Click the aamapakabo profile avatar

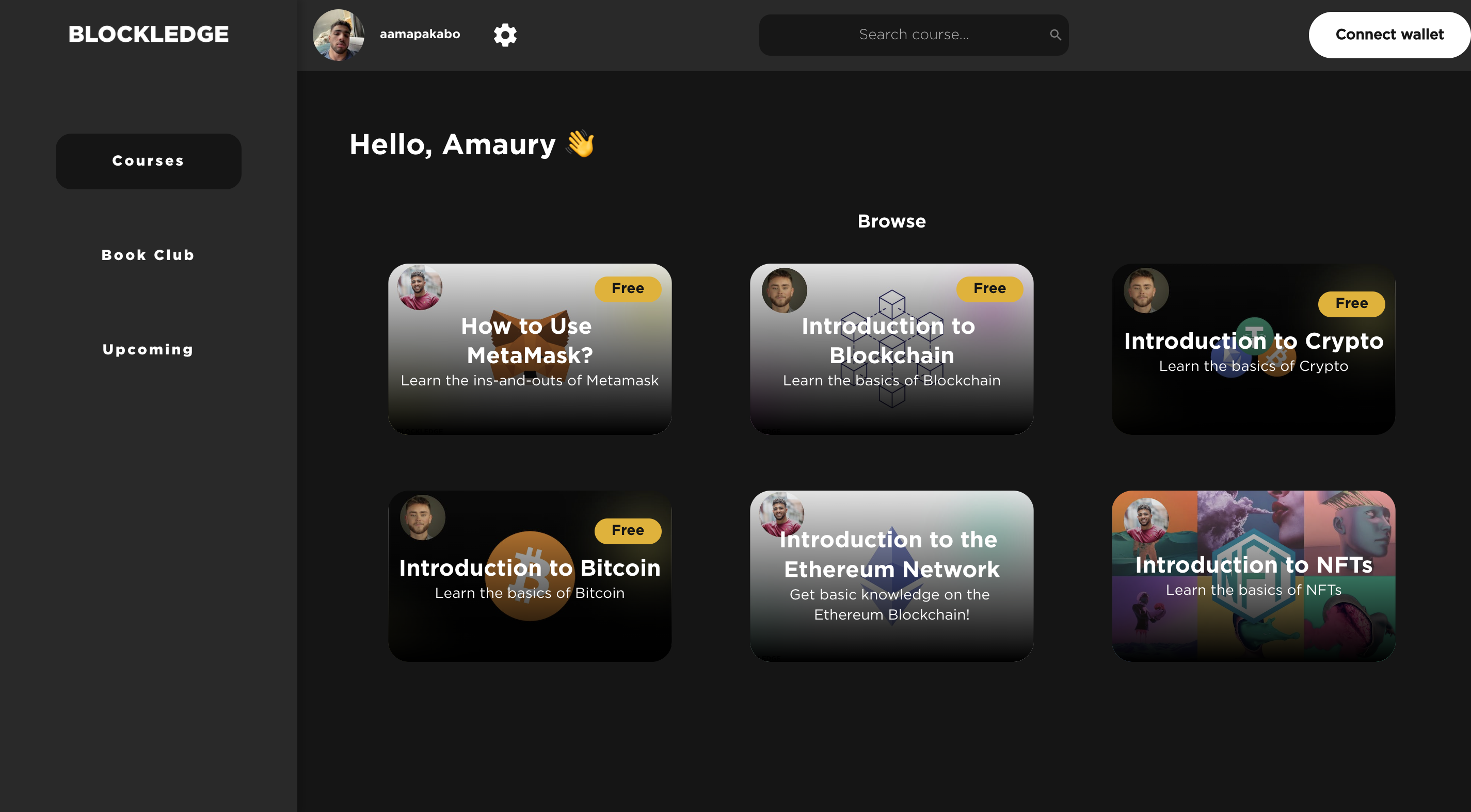click(338, 35)
